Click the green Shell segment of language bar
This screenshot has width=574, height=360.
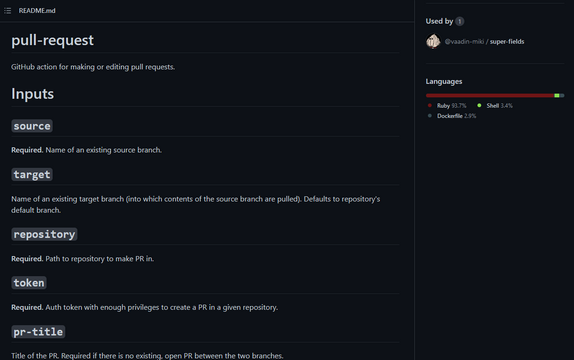[x=557, y=96]
